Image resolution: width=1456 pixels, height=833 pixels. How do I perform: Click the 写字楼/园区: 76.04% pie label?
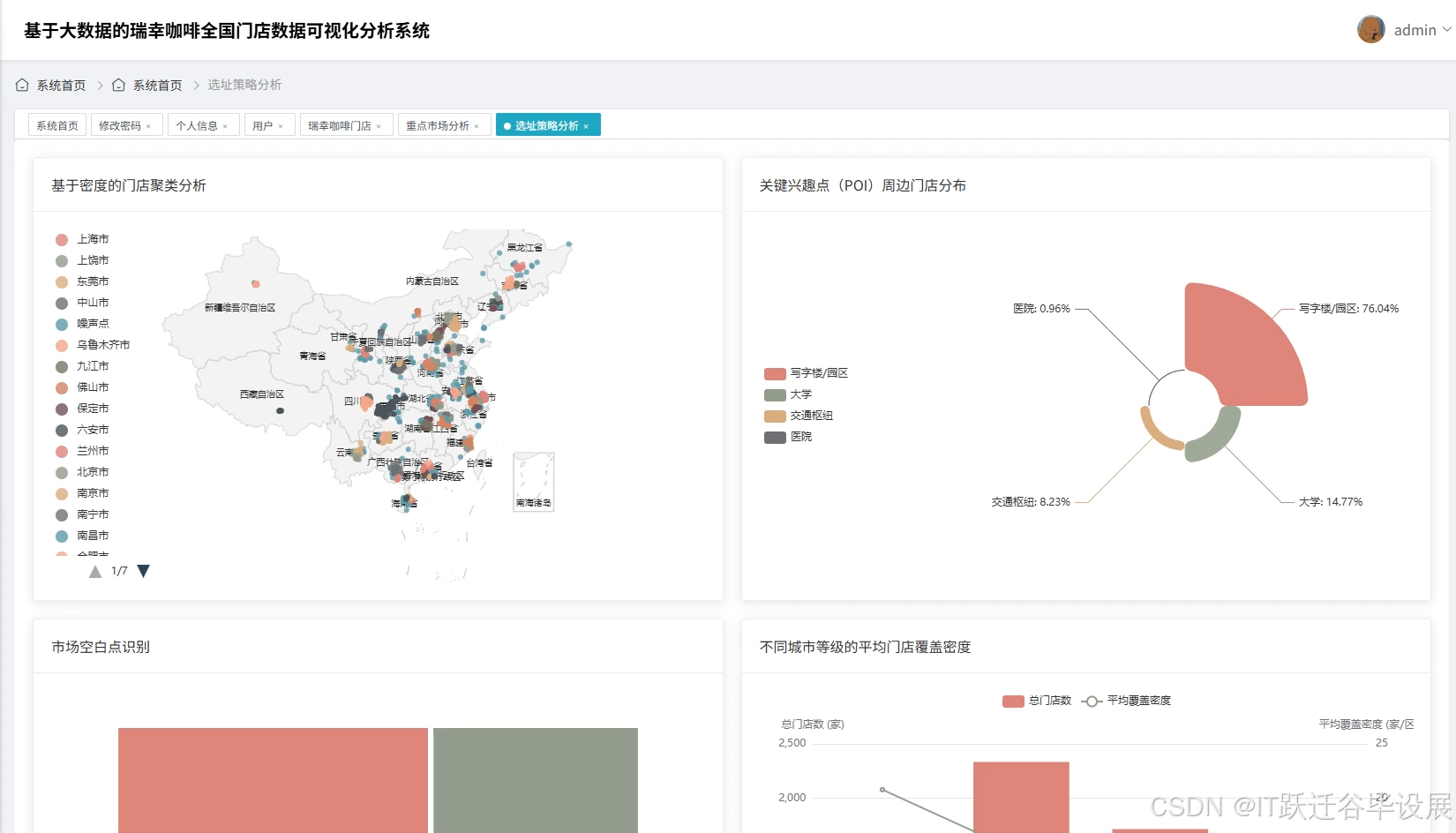(x=1348, y=309)
